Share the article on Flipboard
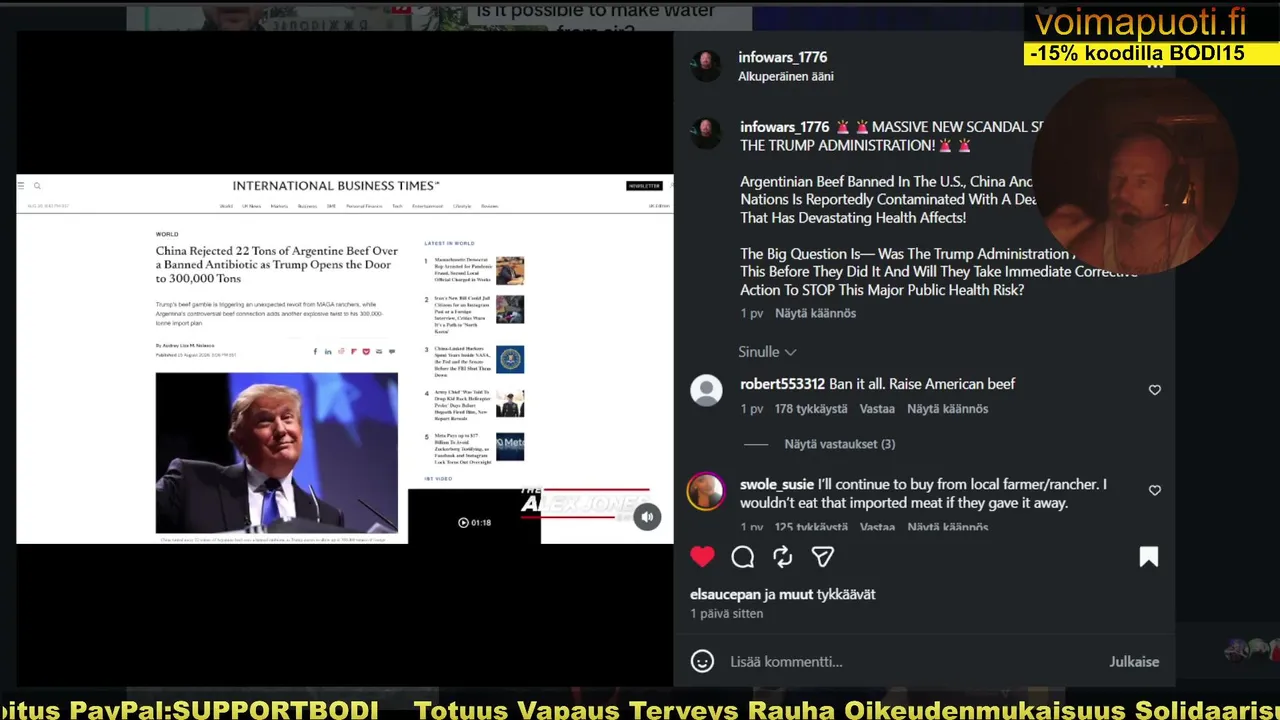Viewport: 1280px width, 720px height. tap(353, 351)
